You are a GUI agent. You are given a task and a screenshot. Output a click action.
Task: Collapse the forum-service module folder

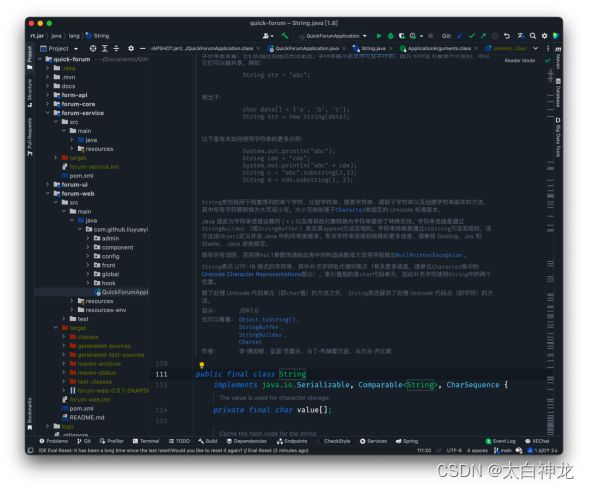48,113
